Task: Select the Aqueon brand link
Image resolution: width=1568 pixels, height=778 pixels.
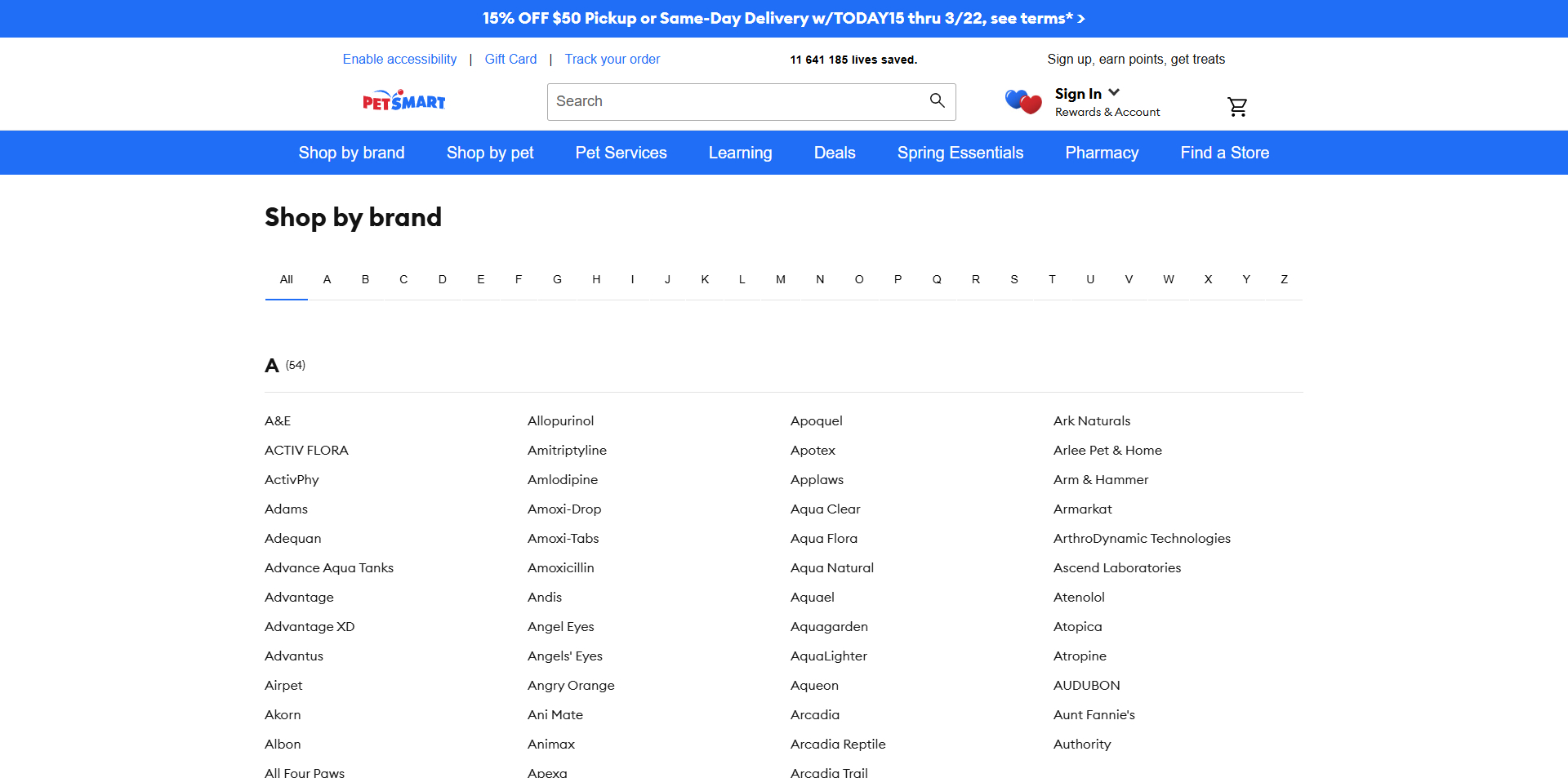Action: coord(813,685)
